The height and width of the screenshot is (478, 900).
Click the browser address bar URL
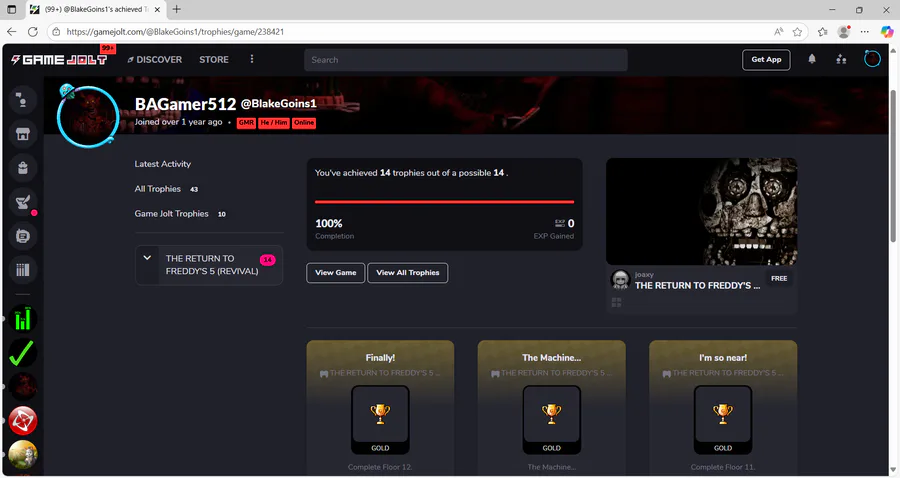[175, 32]
